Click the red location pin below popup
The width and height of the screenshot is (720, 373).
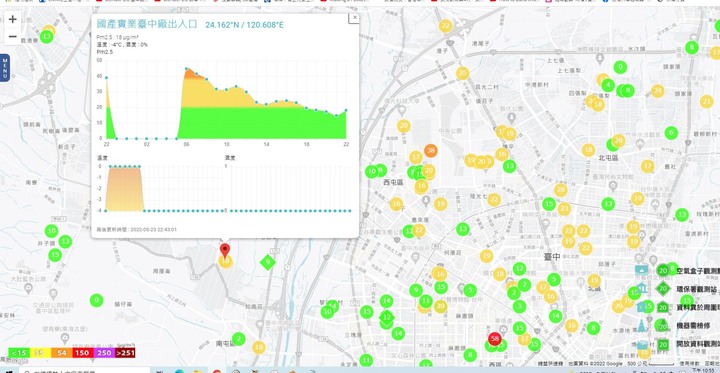coord(225,251)
